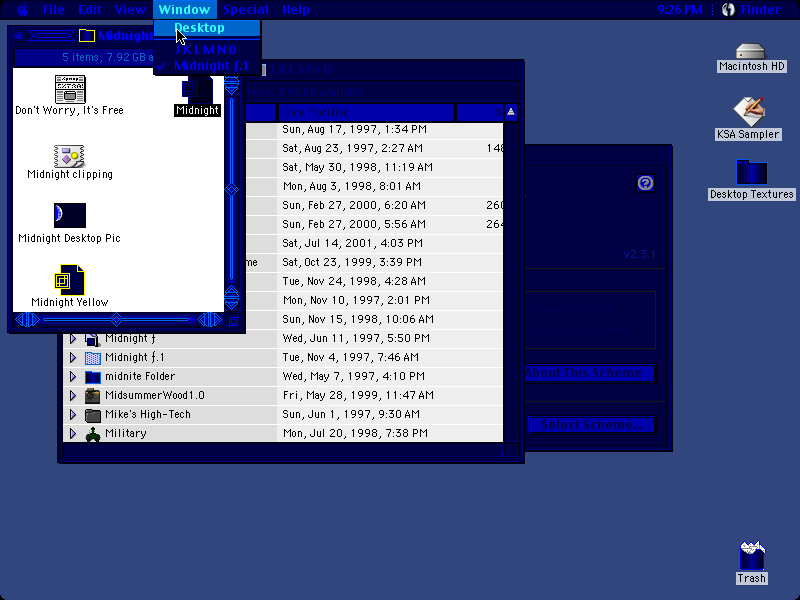The height and width of the screenshot is (600, 800).
Task: Expand the Midnight ƒ.1 folder row
Action: pyautogui.click(x=73, y=357)
